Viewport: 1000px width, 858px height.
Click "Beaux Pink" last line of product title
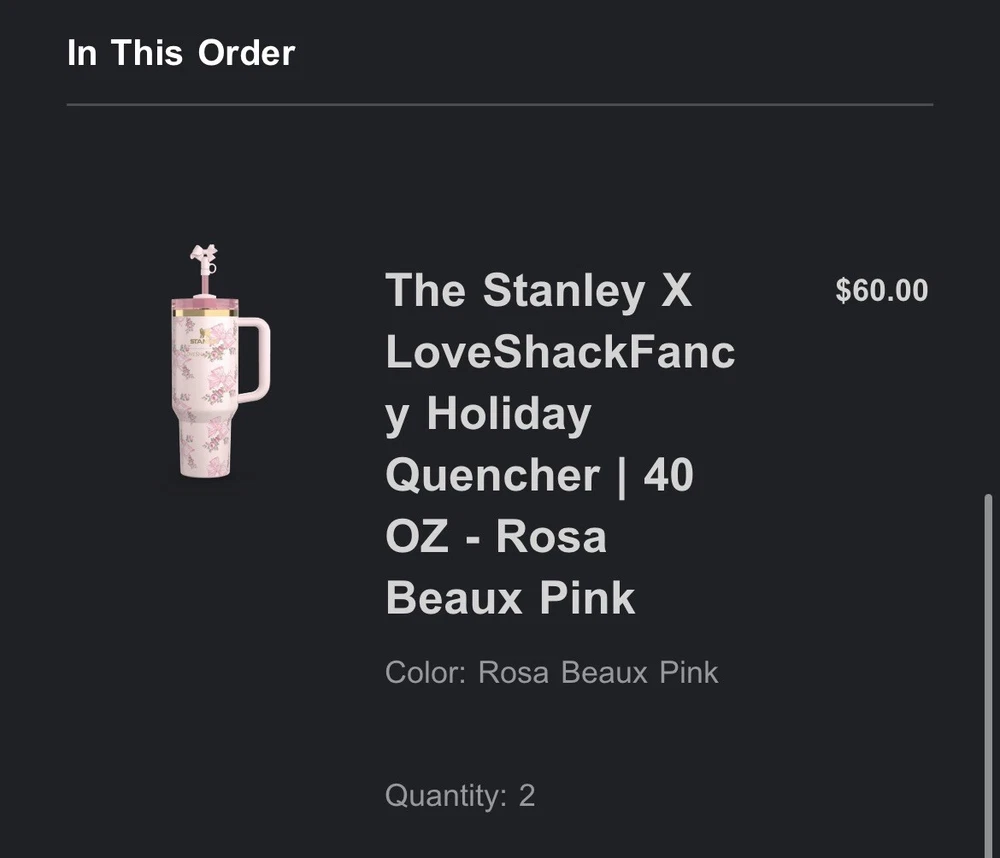click(x=510, y=598)
